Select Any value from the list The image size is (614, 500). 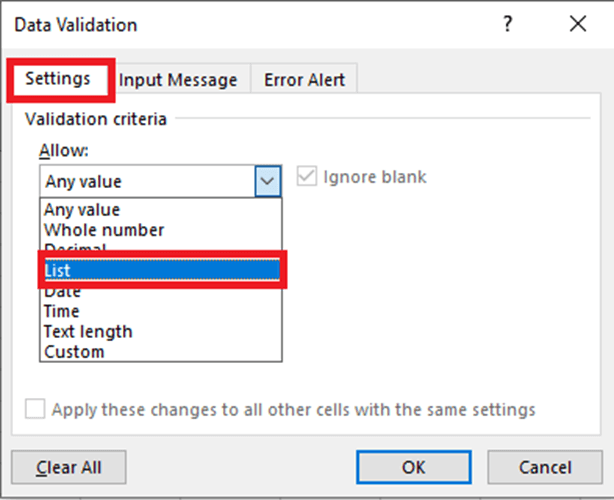[82, 210]
